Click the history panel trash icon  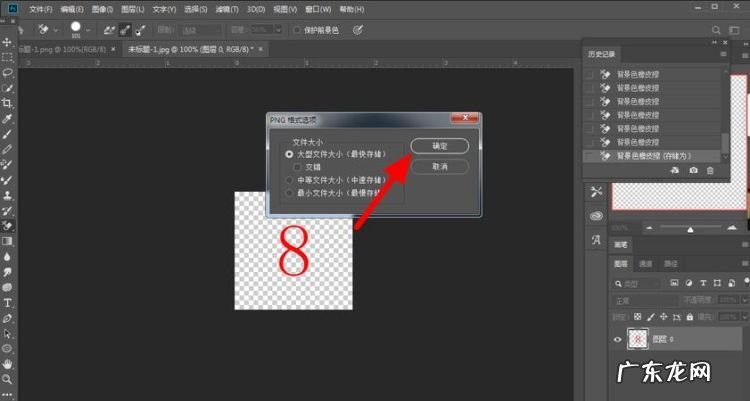click(711, 171)
